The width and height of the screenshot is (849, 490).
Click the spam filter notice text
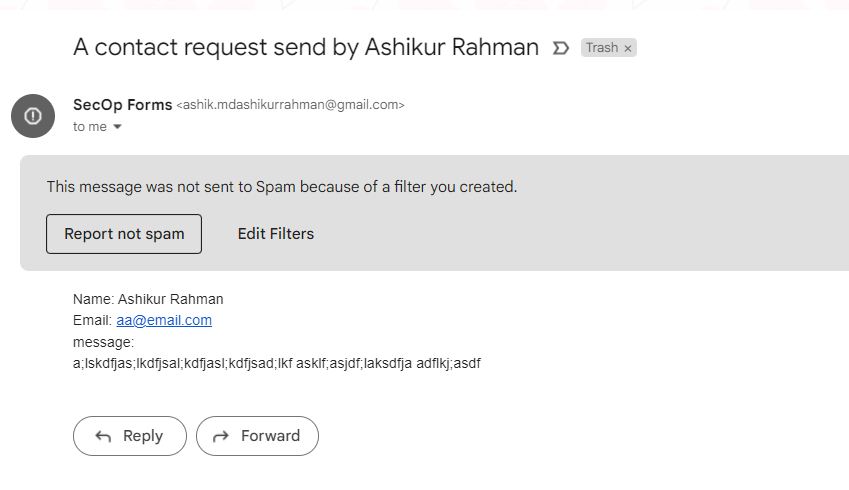click(x=282, y=187)
